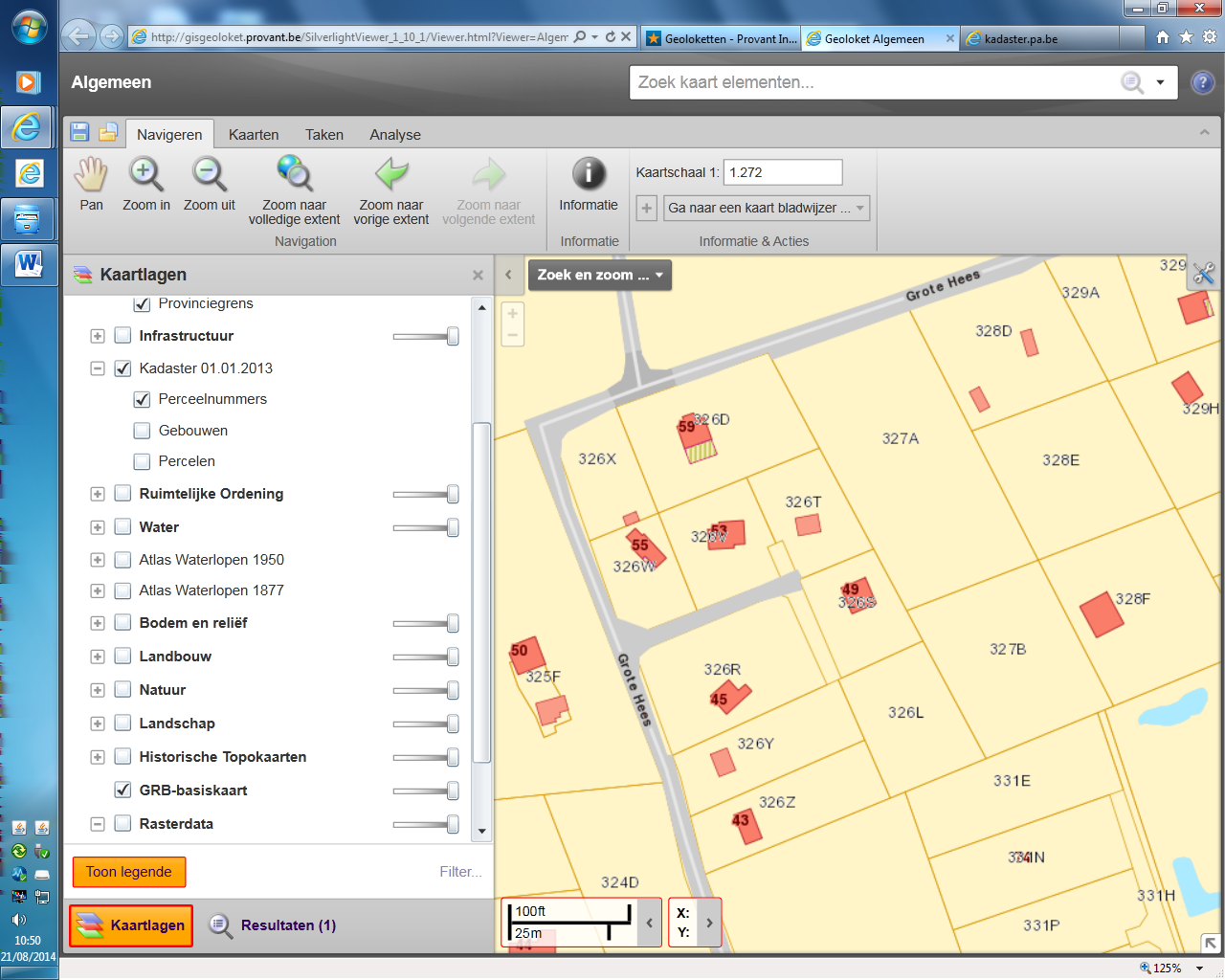Collapse the Rasterdata layer group
Screen dimensions: 1225x980
click(98, 824)
